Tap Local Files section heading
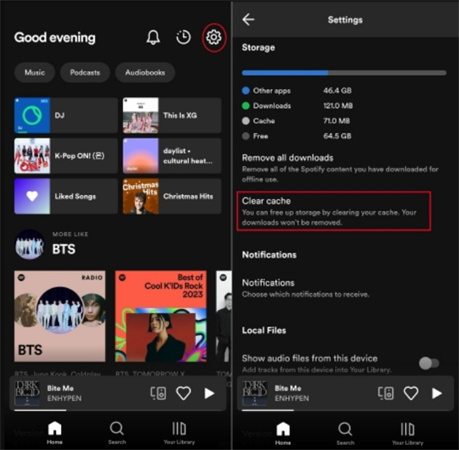The image size is (459, 450). coord(264,330)
